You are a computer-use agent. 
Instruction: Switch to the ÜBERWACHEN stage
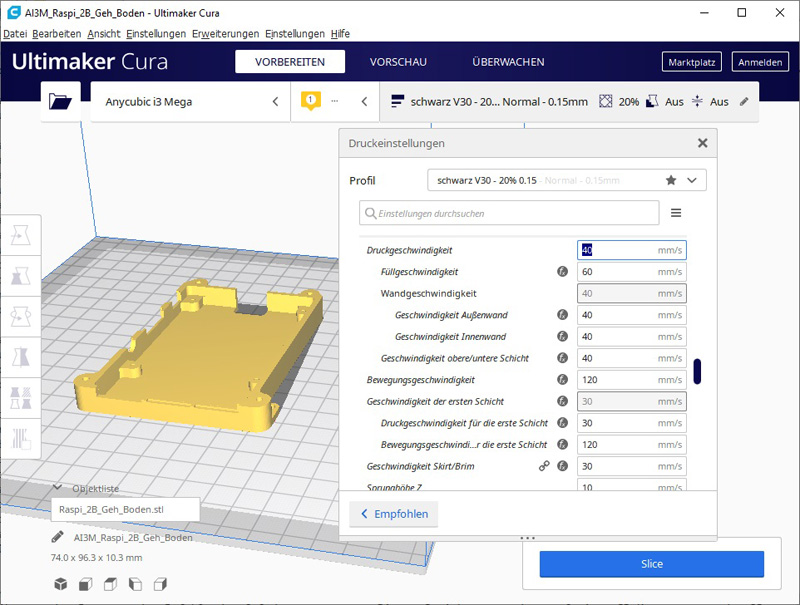click(x=508, y=62)
